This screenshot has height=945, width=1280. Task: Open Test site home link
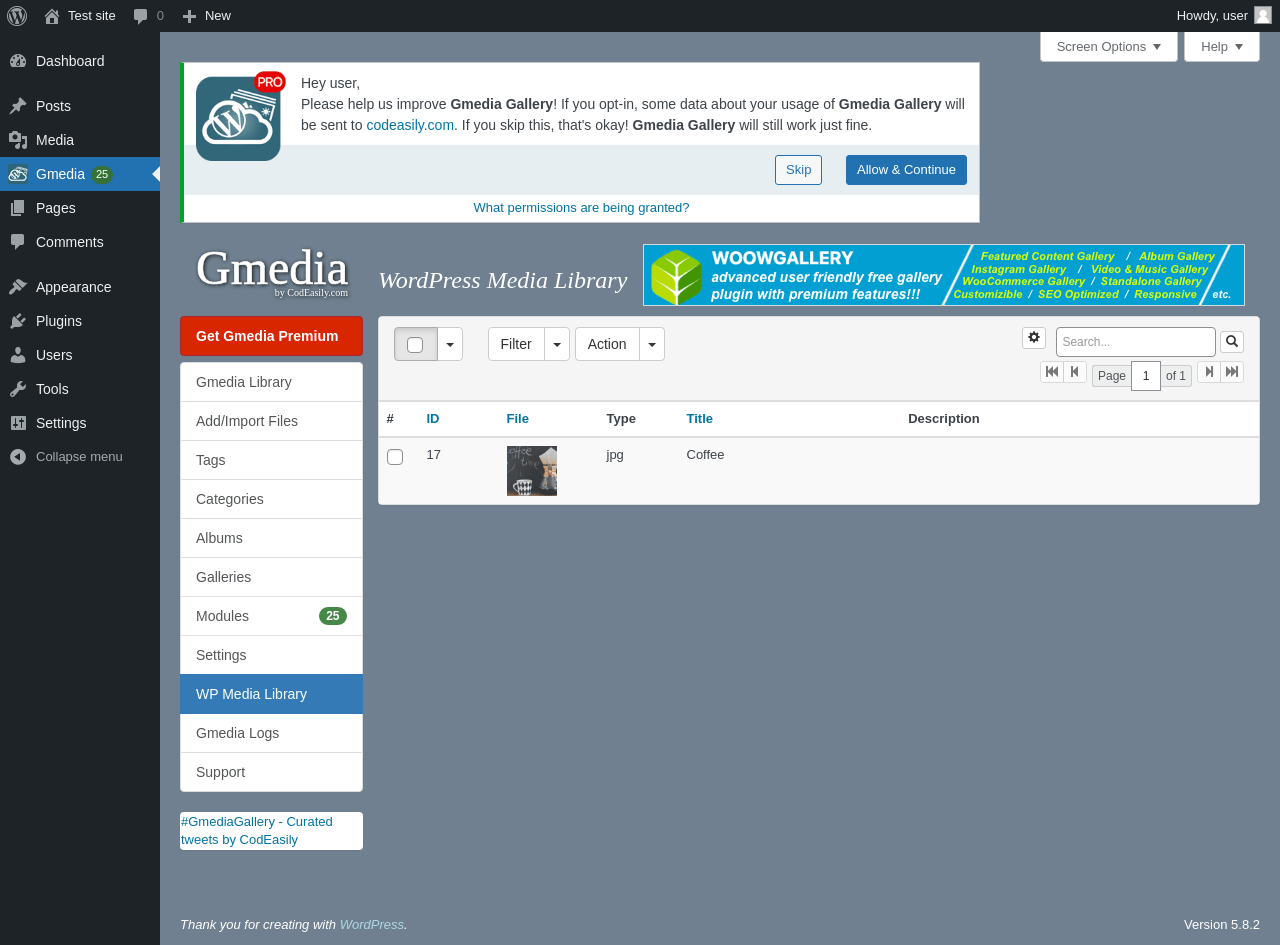pyautogui.click(x=80, y=16)
